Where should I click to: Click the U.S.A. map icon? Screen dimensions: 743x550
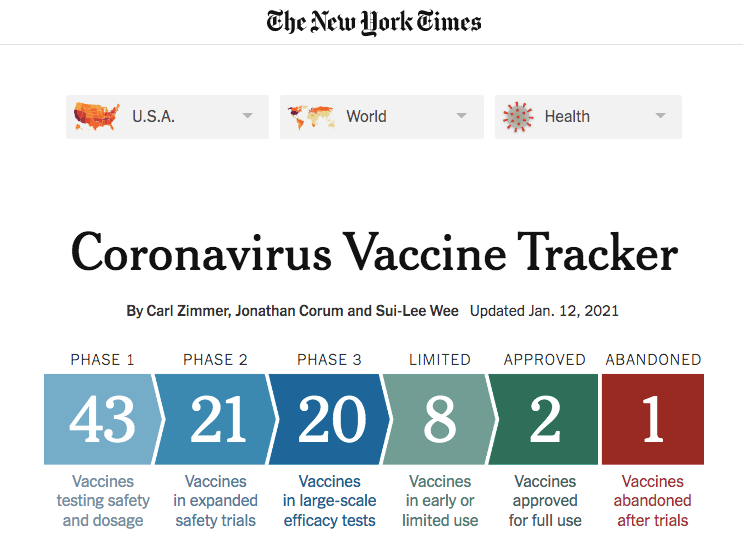click(96, 116)
